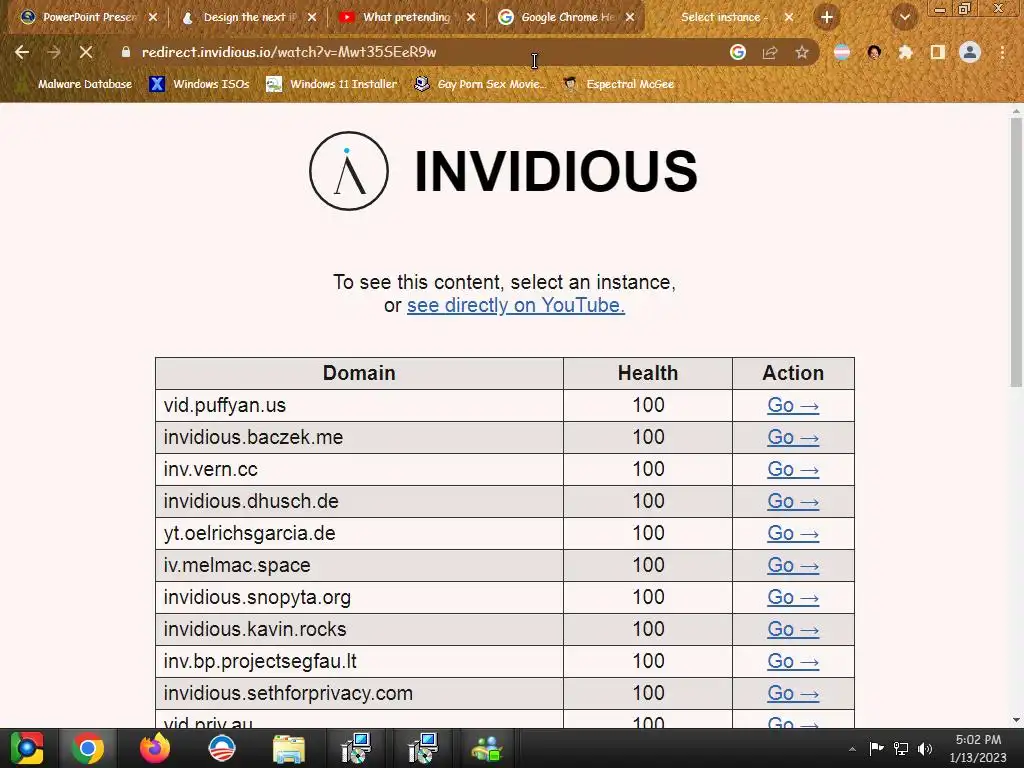Screen dimensions: 1024x768
Task: Click the page vertical scrollbar thumb
Action: [1016, 251]
